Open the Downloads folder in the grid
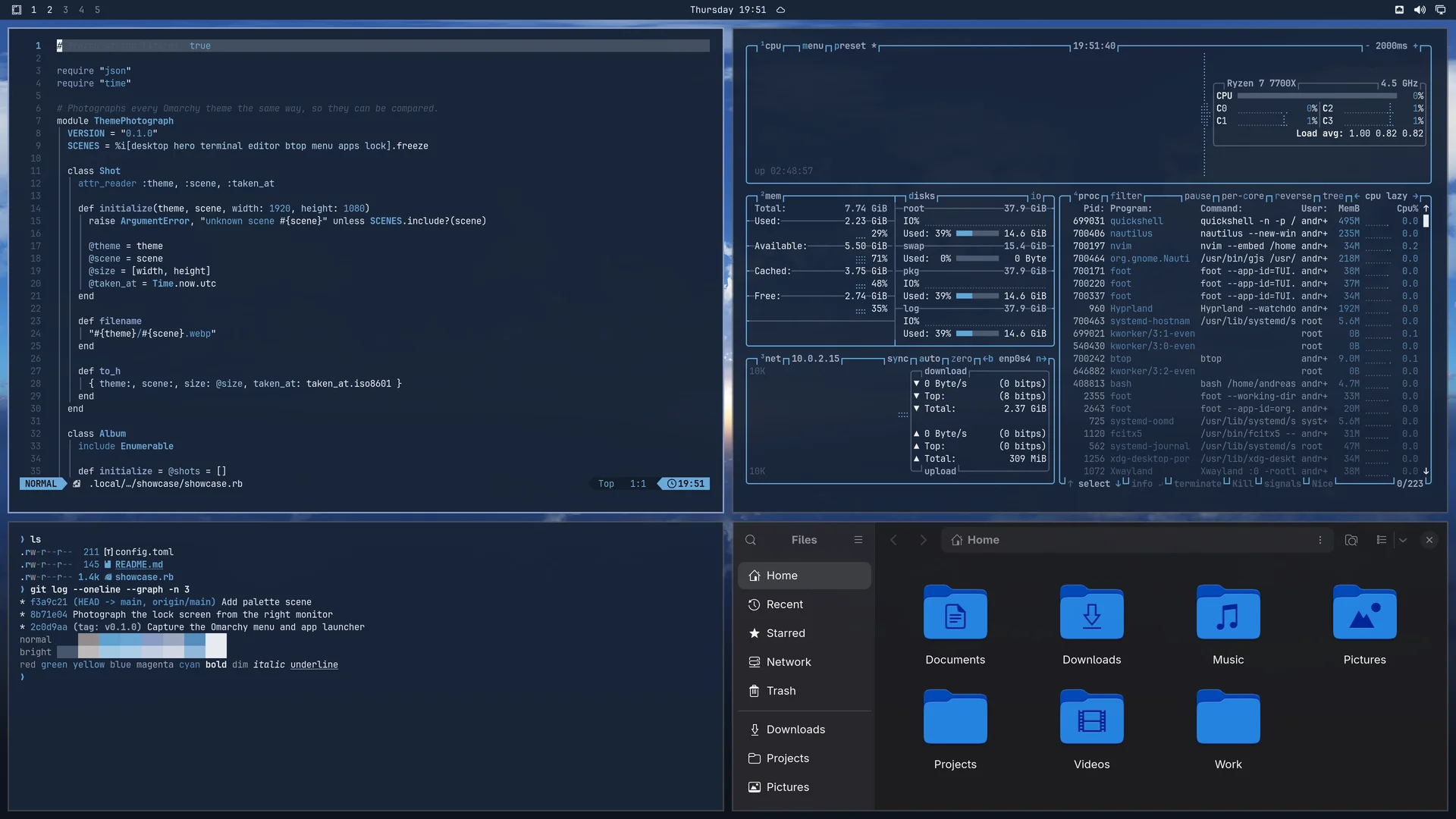This screenshot has width=1456, height=819. (1091, 612)
